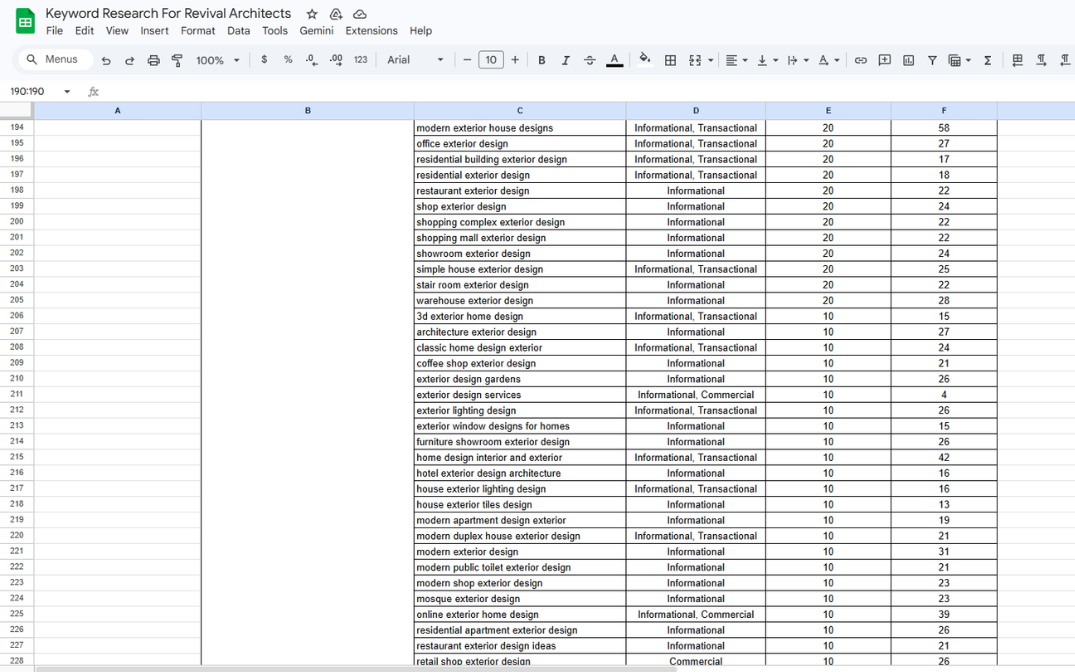Insert a link using the toolbar icon
This screenshot has width=1075, height=672.
point(860,60)
